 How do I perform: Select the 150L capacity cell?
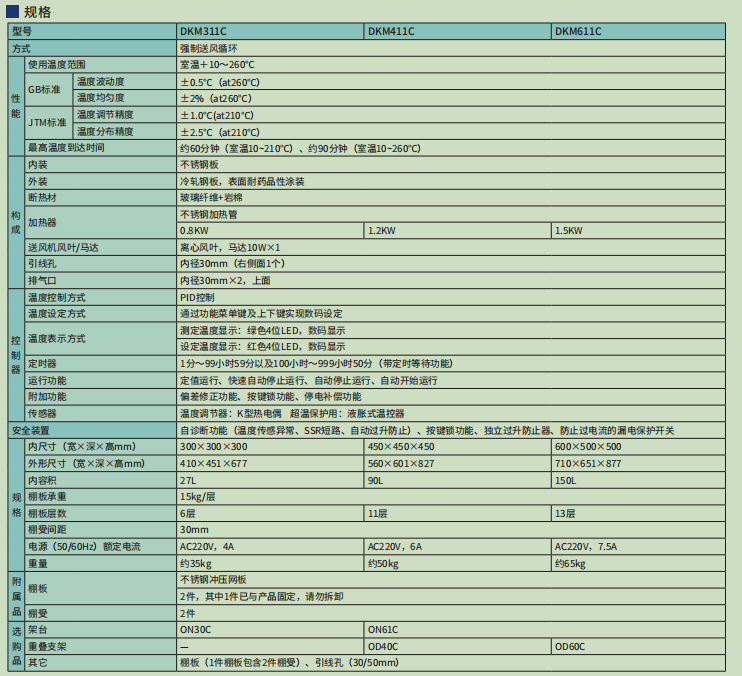click(638, 481)
